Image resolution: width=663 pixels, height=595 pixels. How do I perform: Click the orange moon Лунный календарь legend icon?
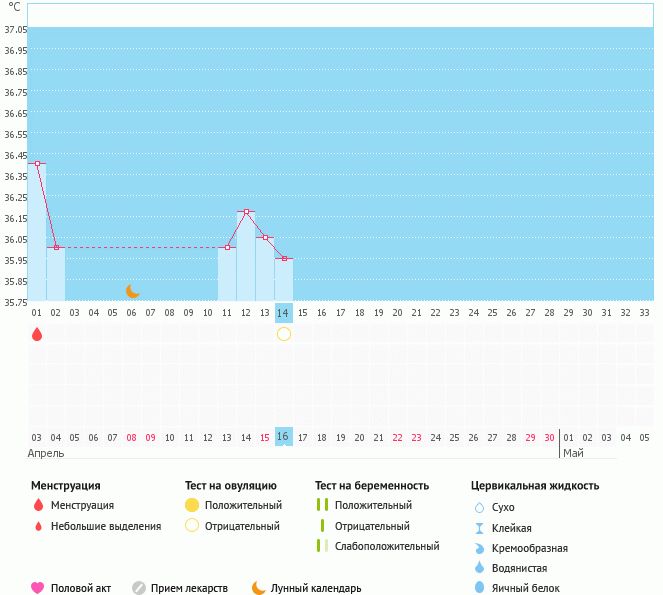click(x=259, y=588)
